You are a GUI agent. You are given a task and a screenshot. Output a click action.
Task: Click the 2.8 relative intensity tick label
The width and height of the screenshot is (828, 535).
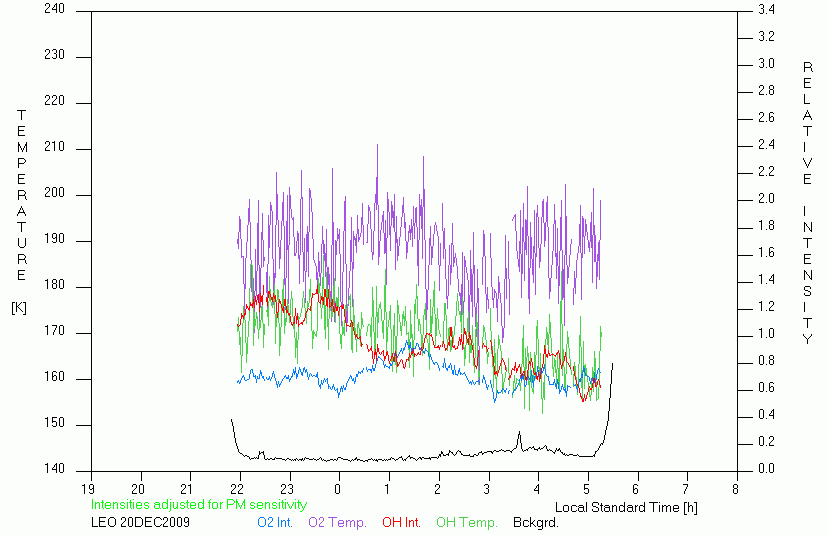click(x=766, y=90)
